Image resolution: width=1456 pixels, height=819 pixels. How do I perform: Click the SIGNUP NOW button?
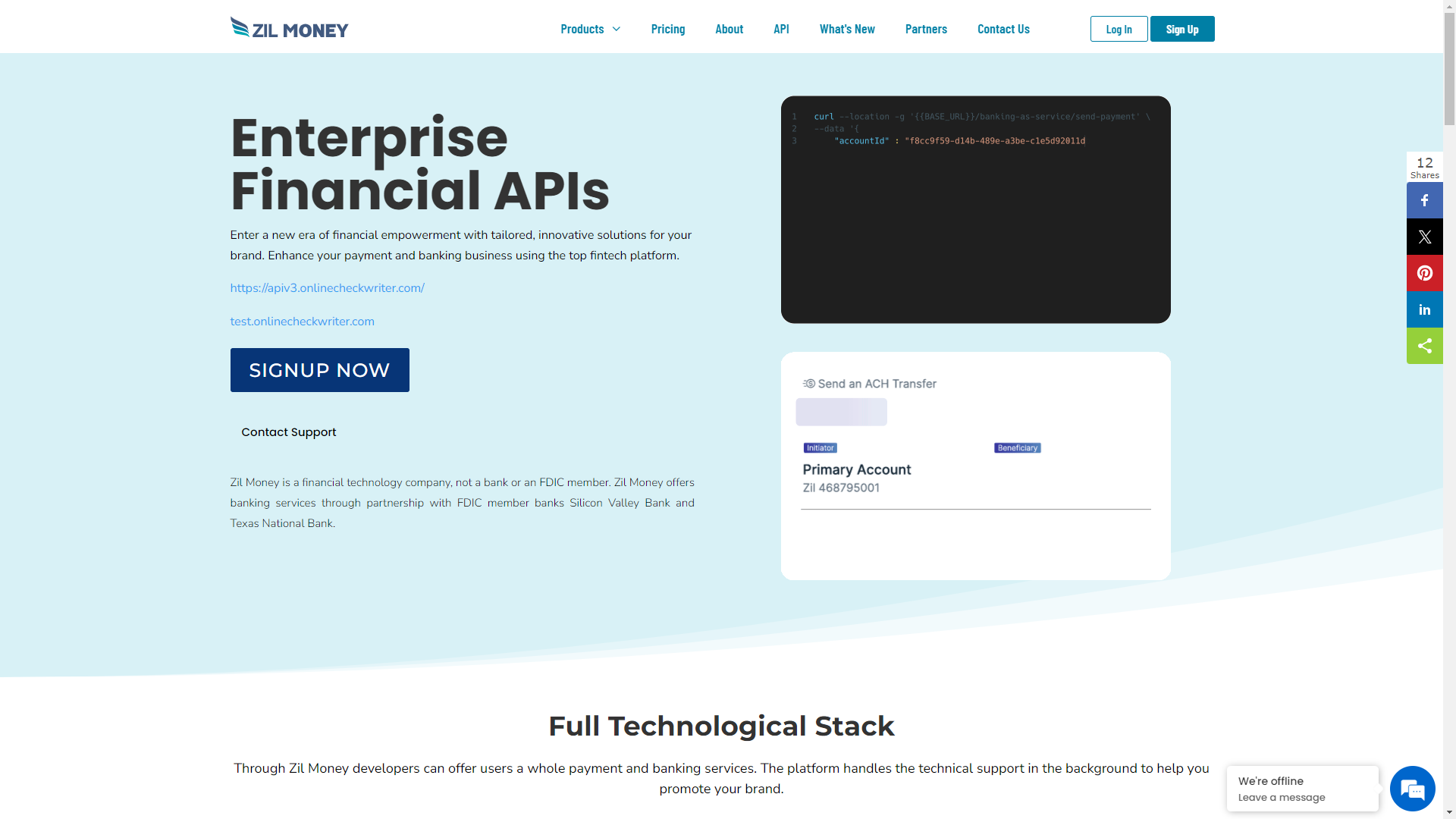click(319, 370)
